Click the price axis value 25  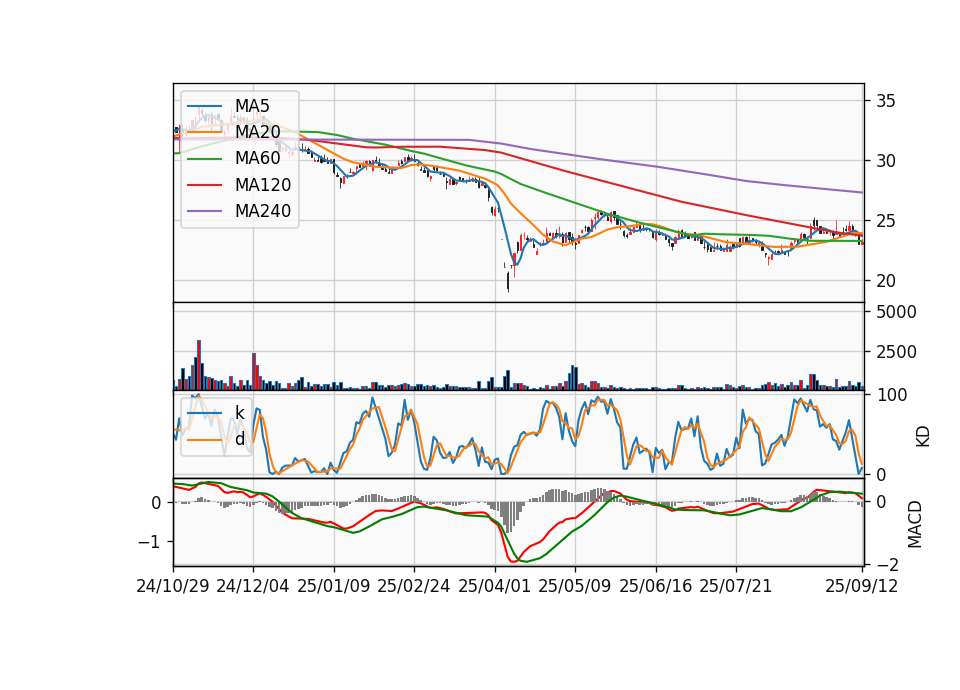(x=885, y=221)
